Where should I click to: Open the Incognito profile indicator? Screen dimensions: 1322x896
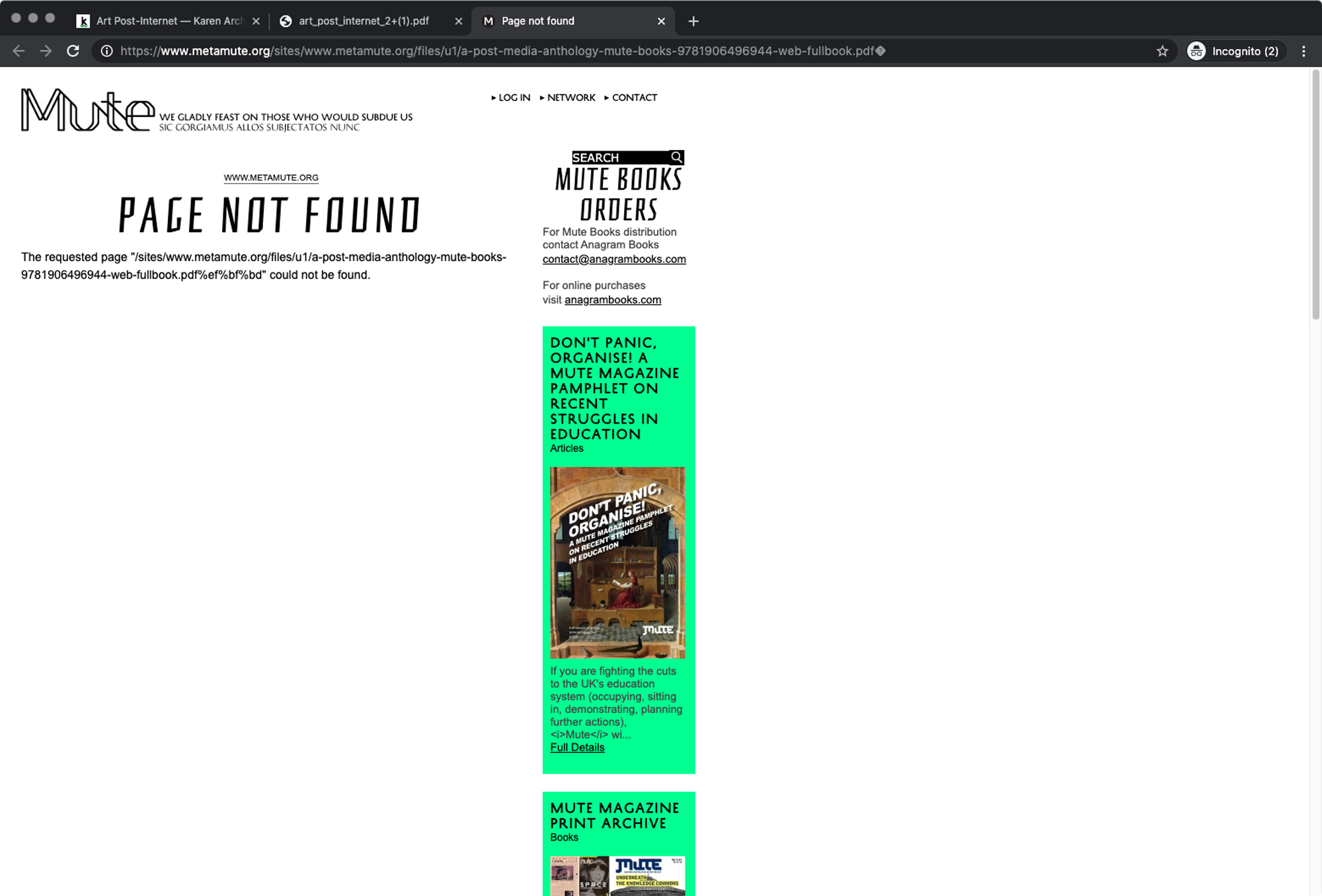click(1235, 51)
